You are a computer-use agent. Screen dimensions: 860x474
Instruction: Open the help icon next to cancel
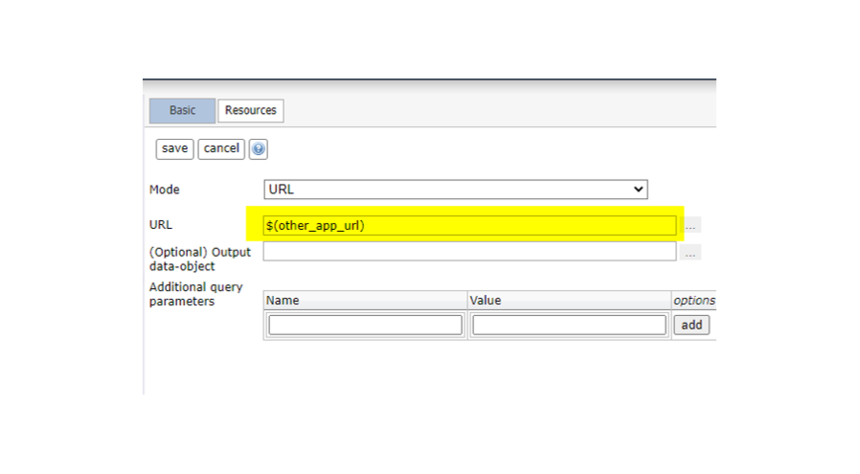[x=258, y=149]
